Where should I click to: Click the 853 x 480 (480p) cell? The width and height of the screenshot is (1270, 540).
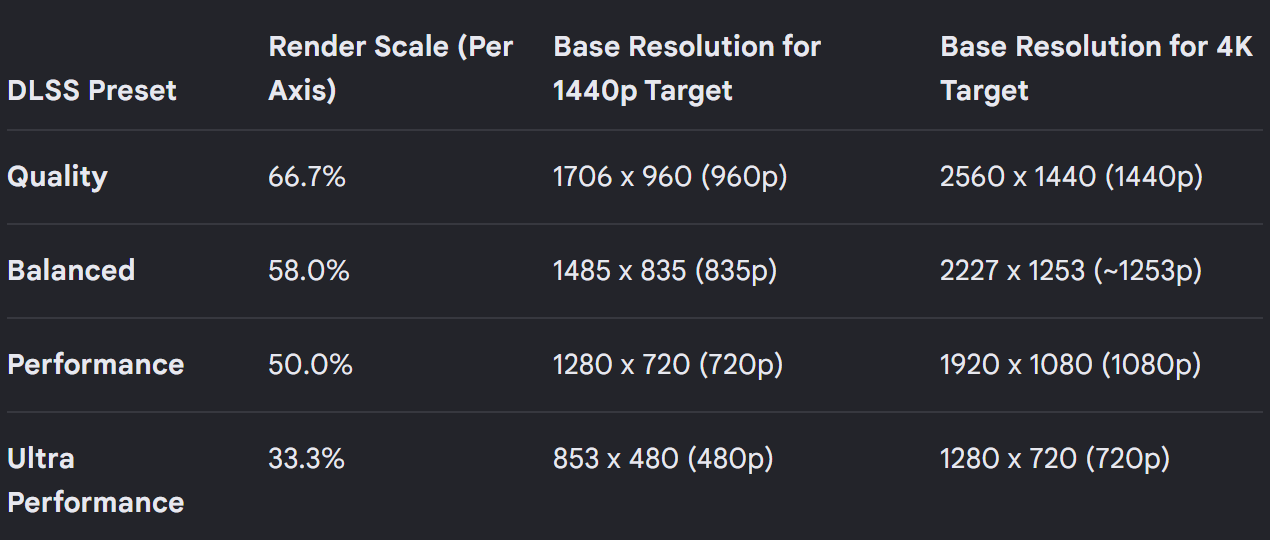[663, 459]
